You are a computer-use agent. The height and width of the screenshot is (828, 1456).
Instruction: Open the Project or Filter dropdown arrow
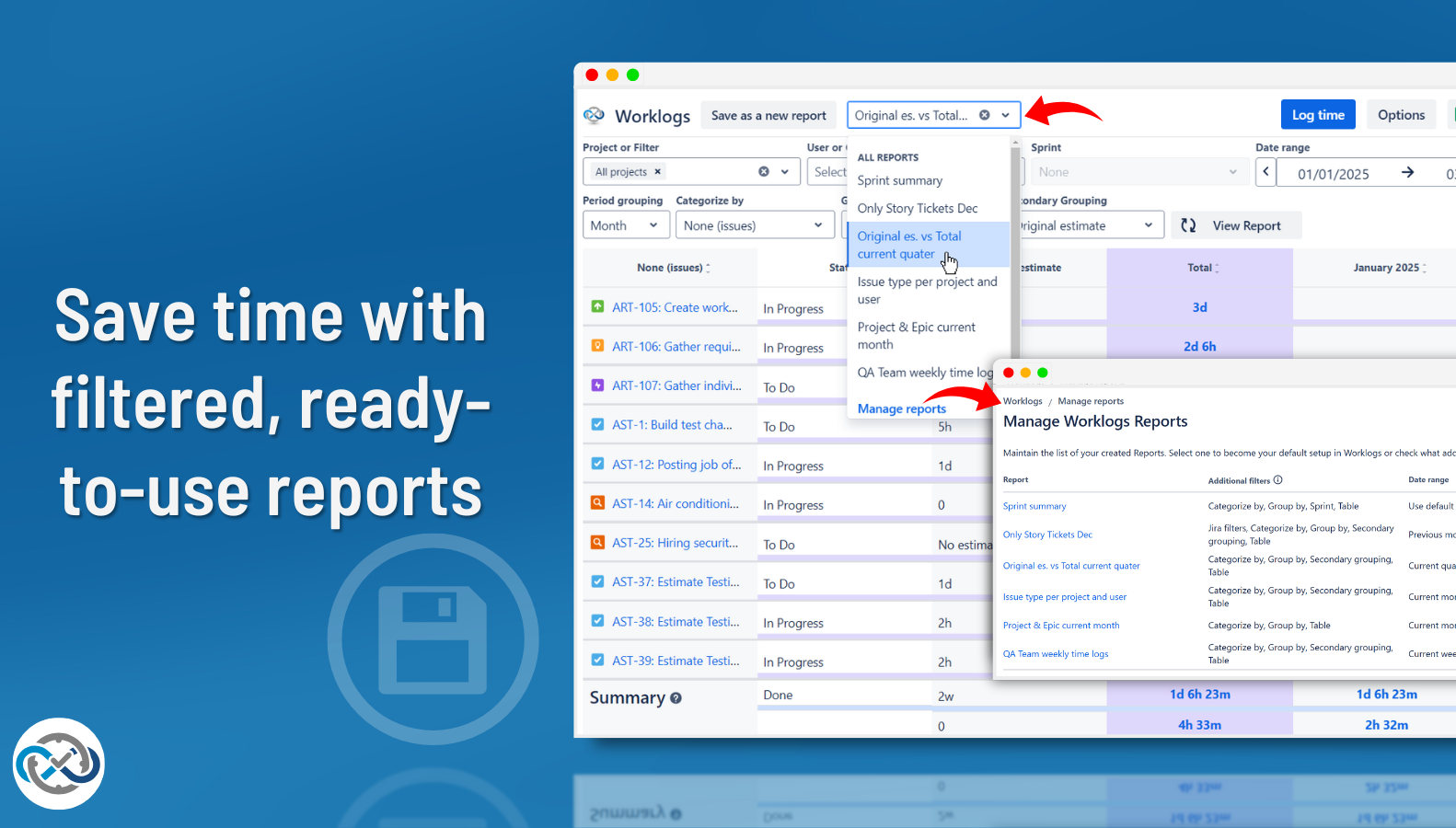click(x=785, y=172)
